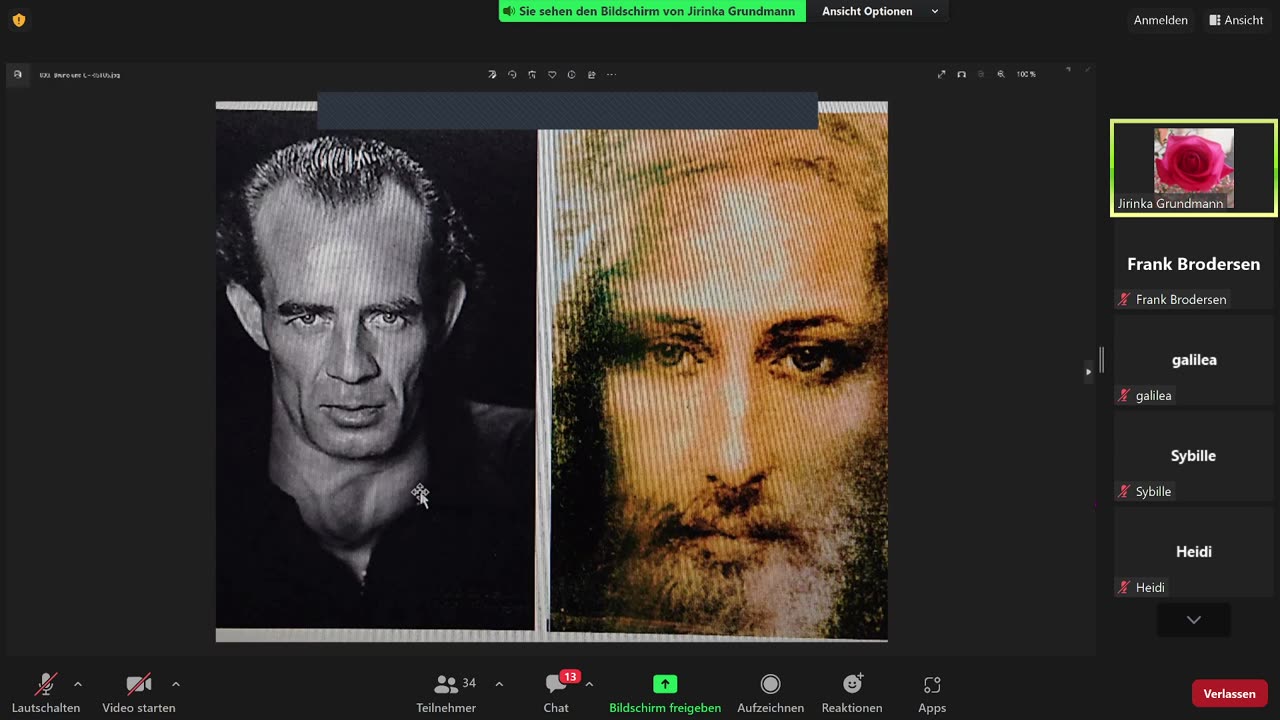Open the three-dots more menu in viewer
Image resolution: width=1280 pixels, height=720 pixels.
(x=611, y=74)
